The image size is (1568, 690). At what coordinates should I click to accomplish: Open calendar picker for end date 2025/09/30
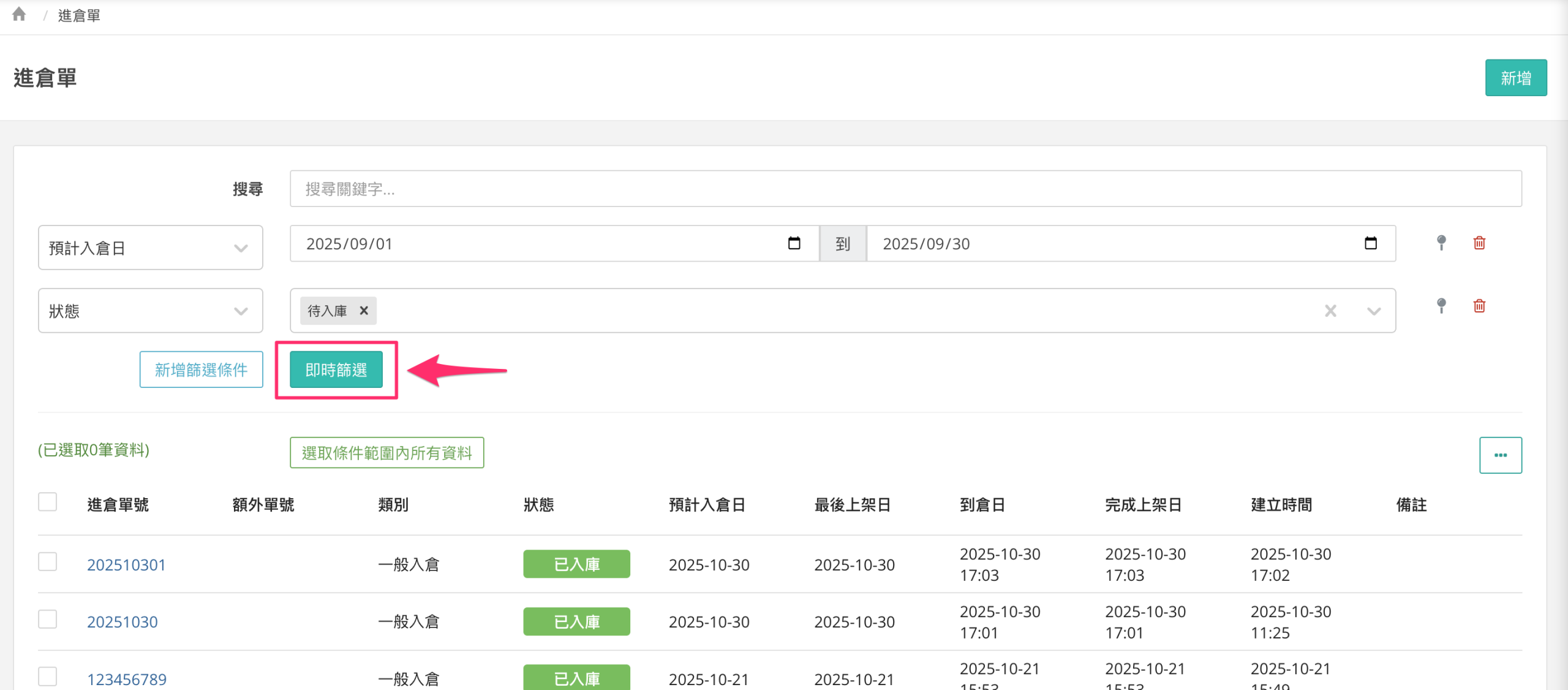pos(1371,243)
